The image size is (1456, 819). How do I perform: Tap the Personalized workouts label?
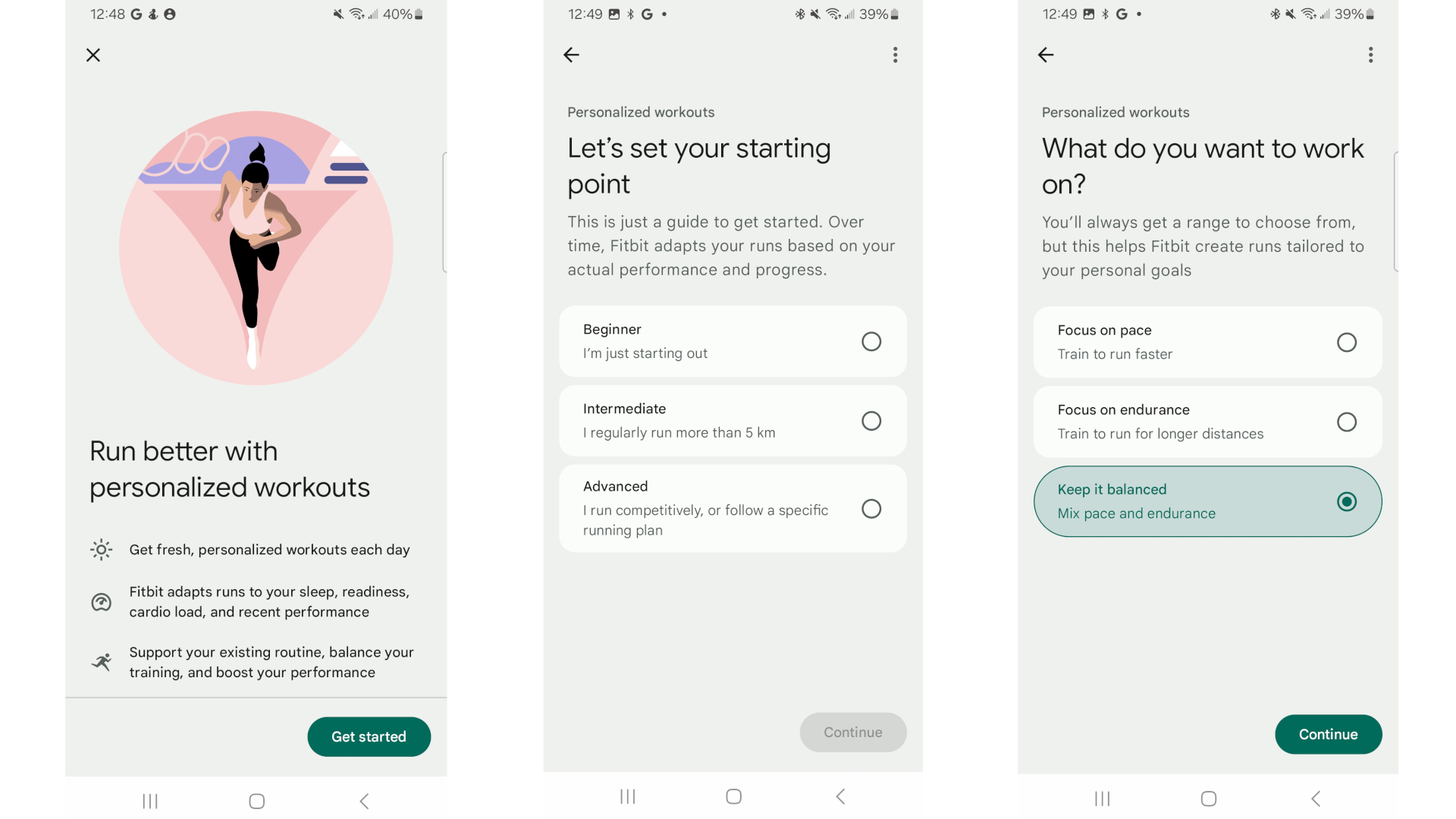click(x=640, y=111)
